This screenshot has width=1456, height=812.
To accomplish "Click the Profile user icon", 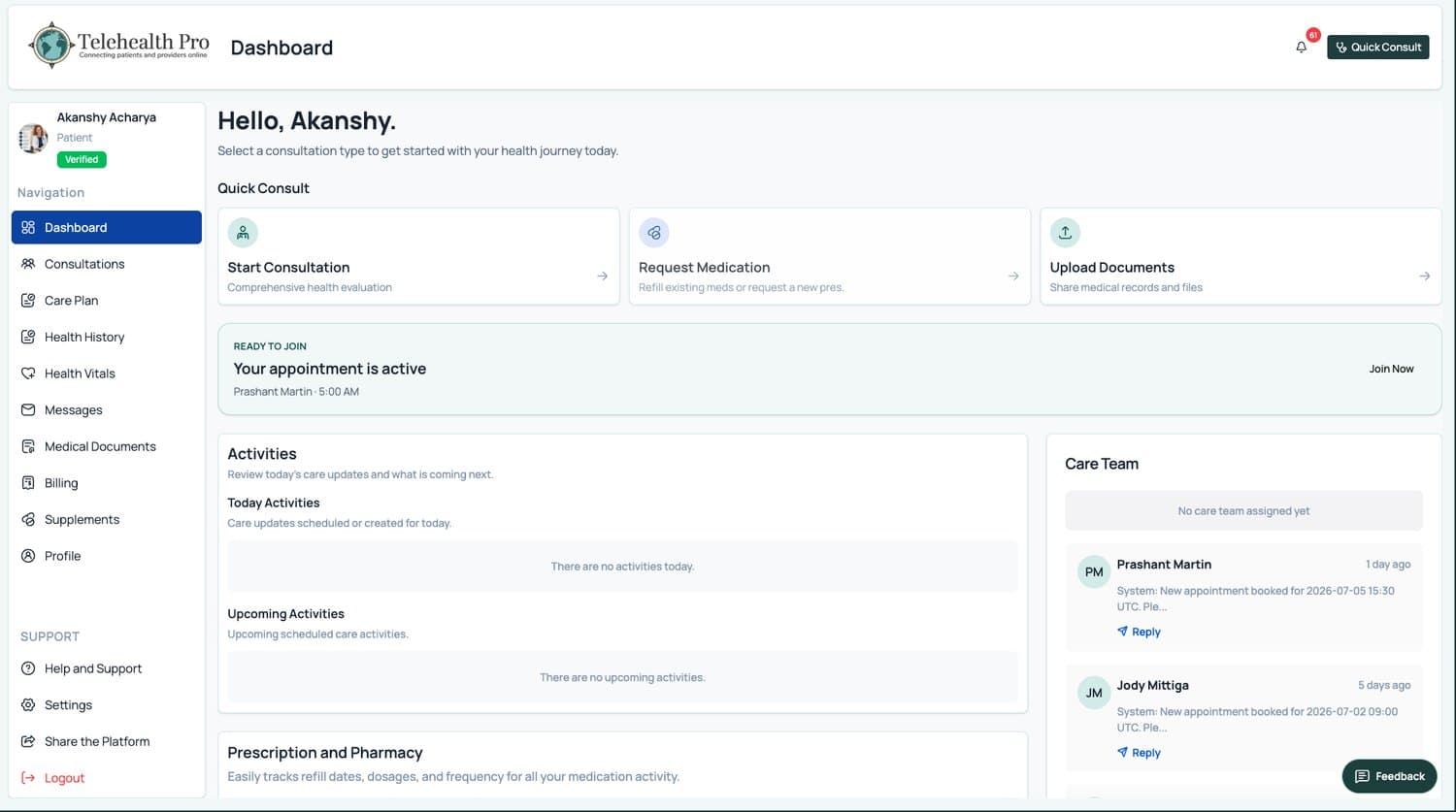I will pos(28,556).
